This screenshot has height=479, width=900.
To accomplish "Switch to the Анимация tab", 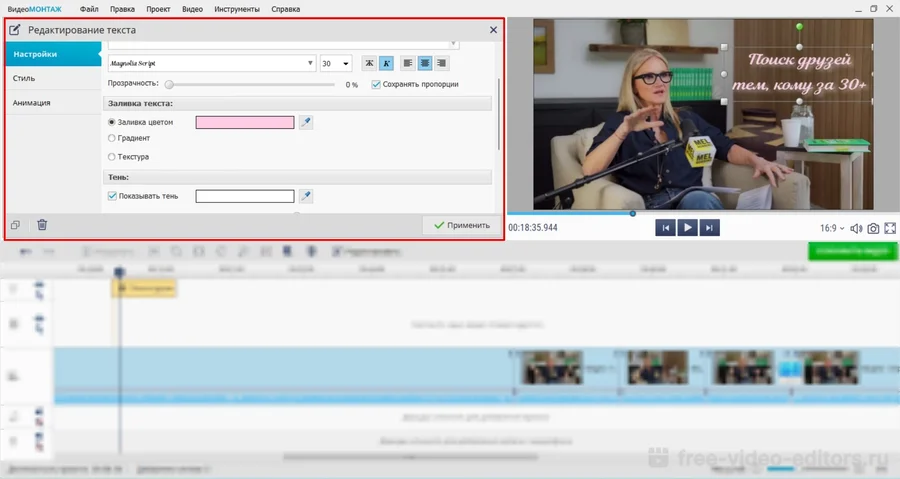I will (x=32, y=103).
